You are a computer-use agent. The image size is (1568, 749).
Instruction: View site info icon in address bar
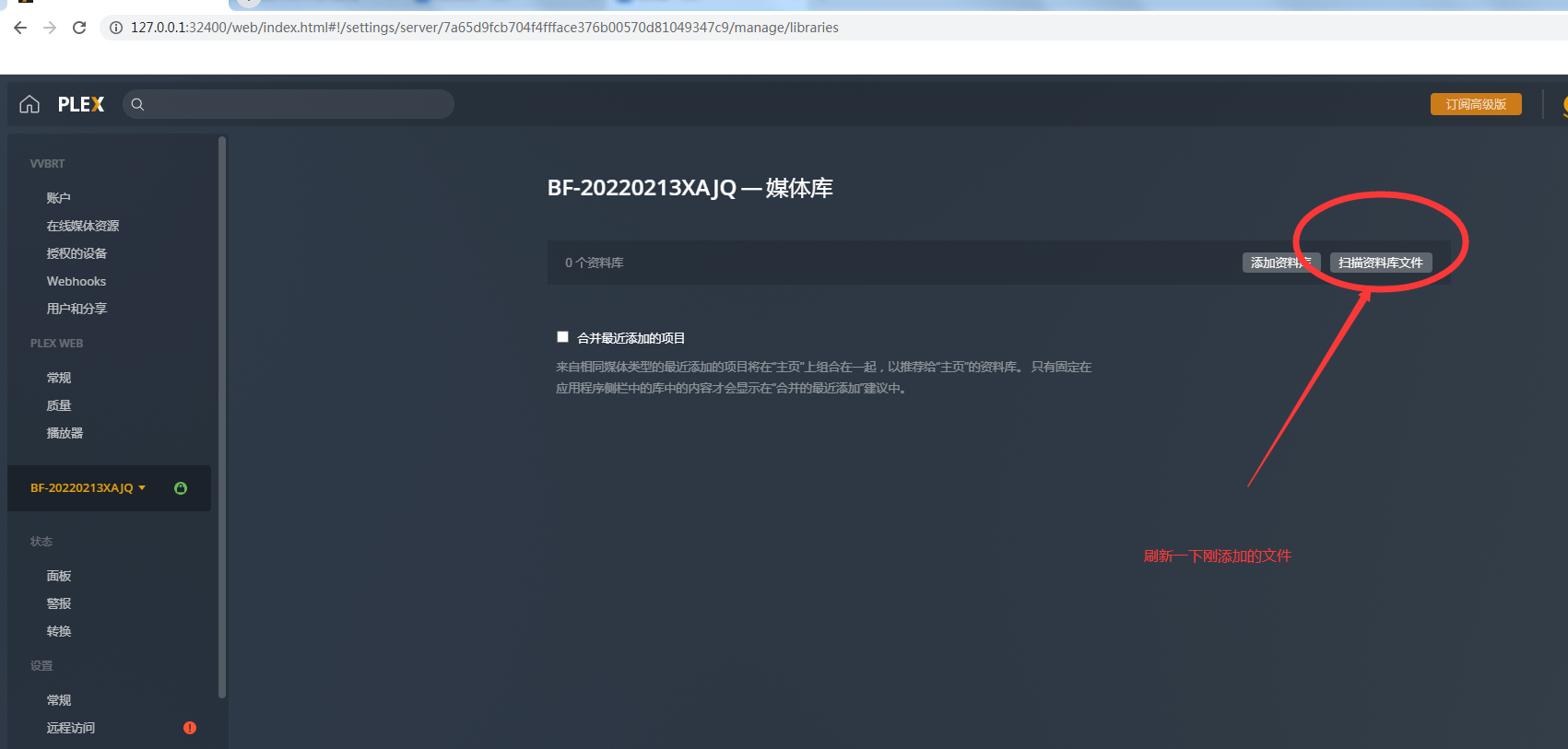click(116, 28)
